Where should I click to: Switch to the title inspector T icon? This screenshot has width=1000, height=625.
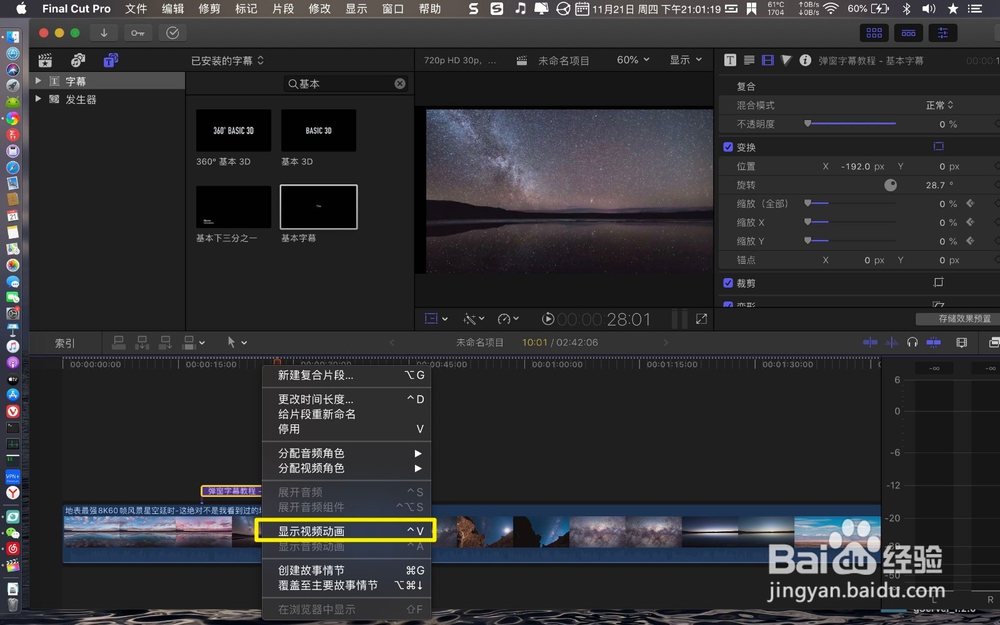[x=730, y=60]
